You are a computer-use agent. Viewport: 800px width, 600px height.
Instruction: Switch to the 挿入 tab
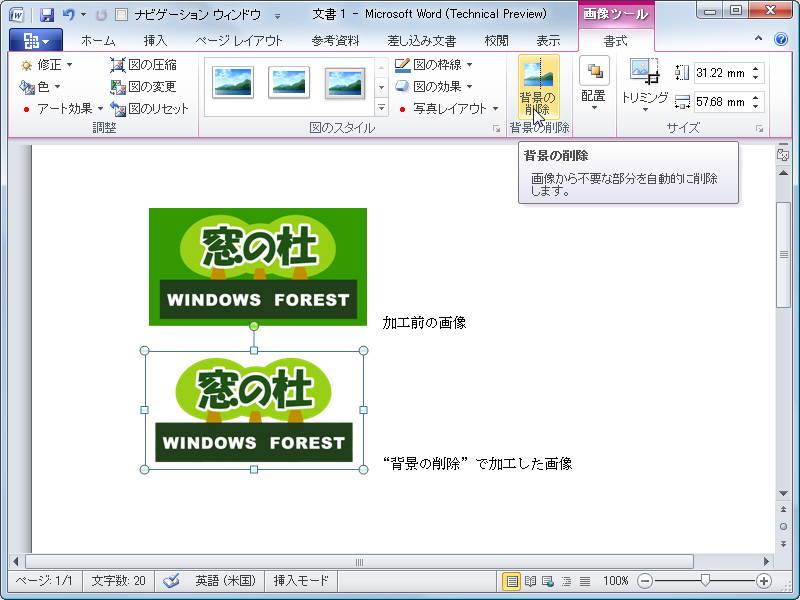point(155,41)
